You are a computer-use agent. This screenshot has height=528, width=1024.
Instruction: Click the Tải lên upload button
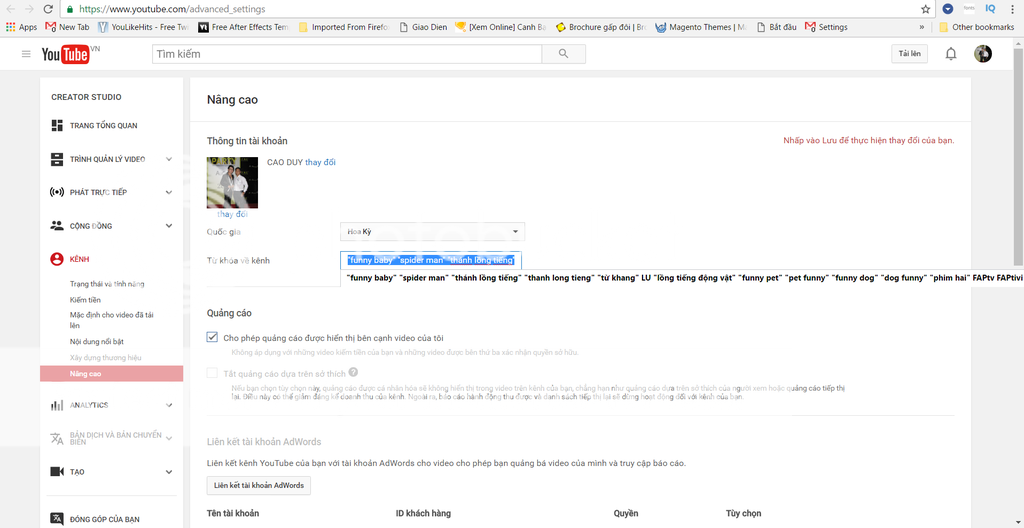[x=910, y=54]
